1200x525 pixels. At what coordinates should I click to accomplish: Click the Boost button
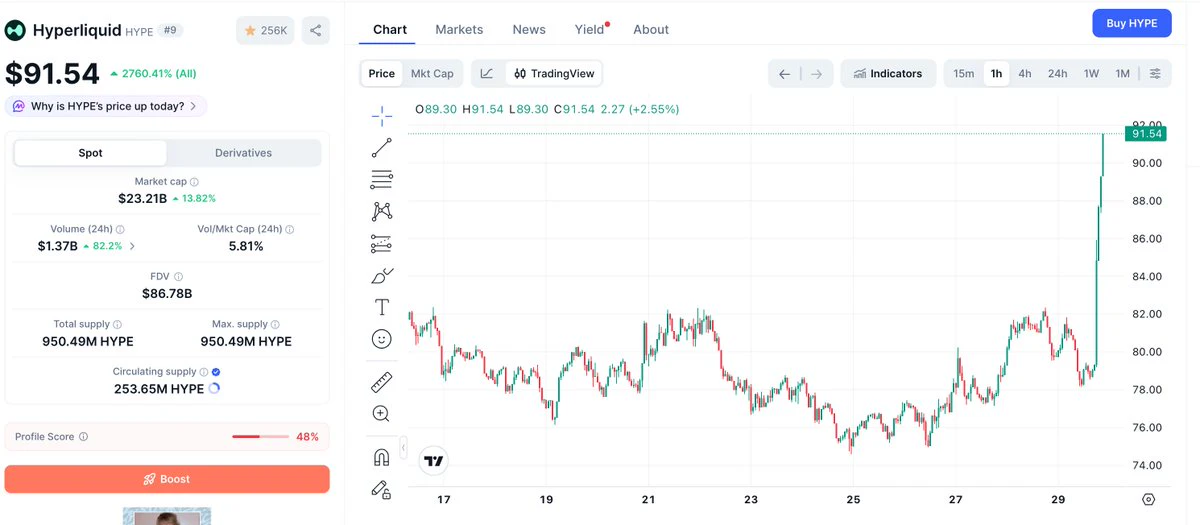pyautogui.click(x=167, y=479)
